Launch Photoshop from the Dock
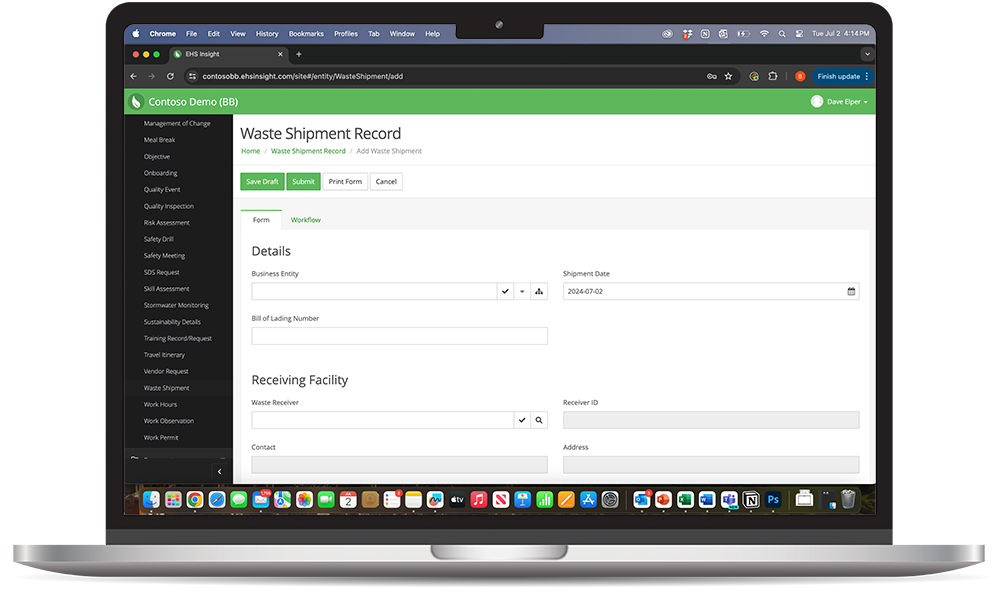The image size is (1000, 600). click(773, 500)
